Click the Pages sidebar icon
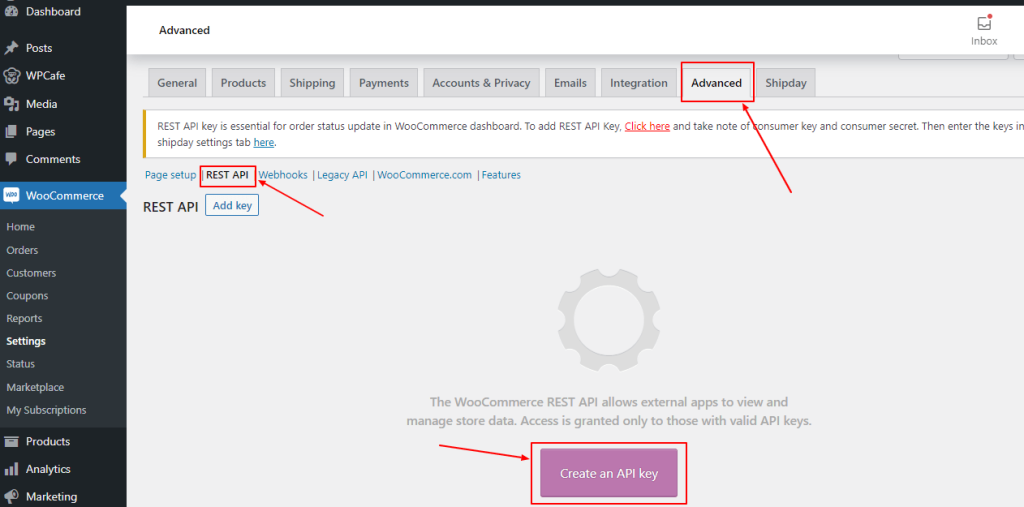The width and height of the screenshot is (1024, 507). click(x=10, y=131)
